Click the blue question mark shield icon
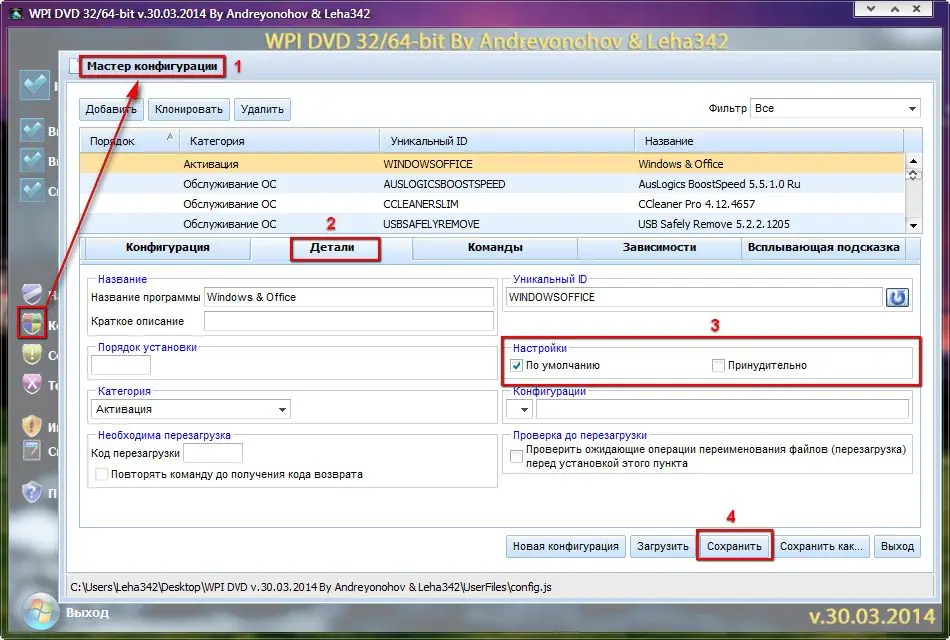 32,492
